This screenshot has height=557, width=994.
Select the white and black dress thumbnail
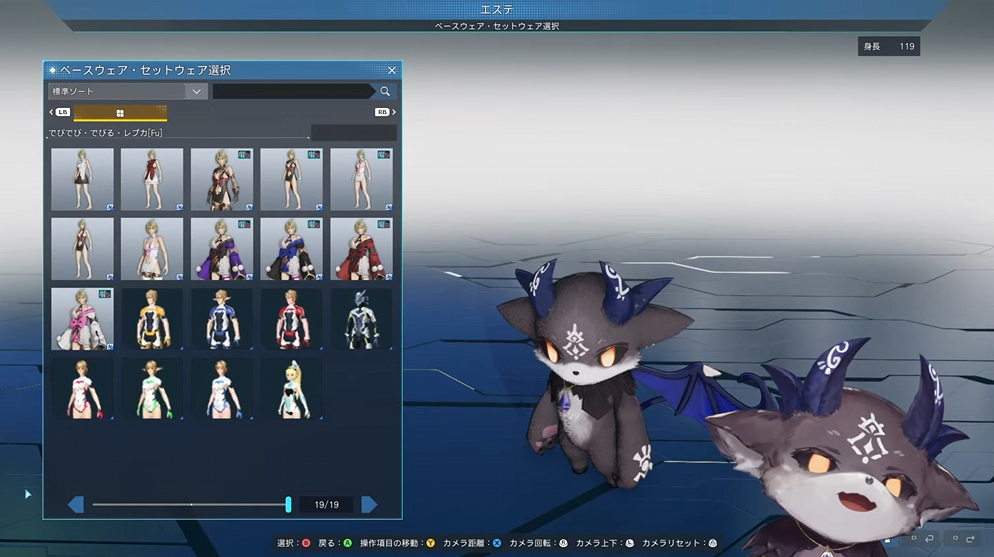click(82, 179)
